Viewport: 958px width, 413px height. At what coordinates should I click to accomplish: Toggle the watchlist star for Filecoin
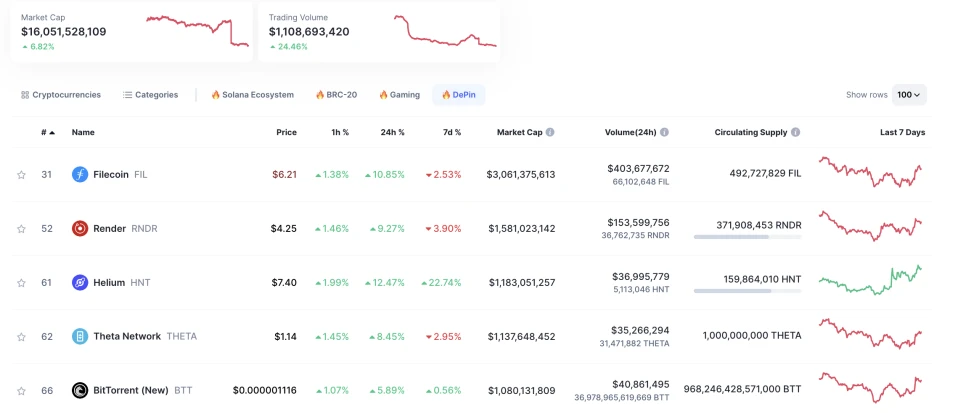click(x=21, y=175)
